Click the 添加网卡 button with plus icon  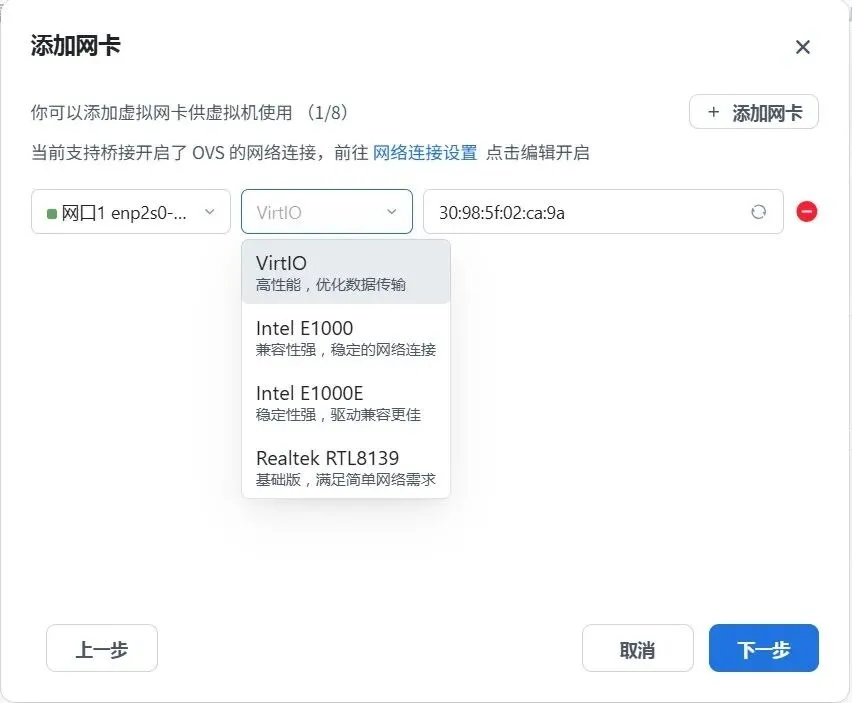(754, 112)
